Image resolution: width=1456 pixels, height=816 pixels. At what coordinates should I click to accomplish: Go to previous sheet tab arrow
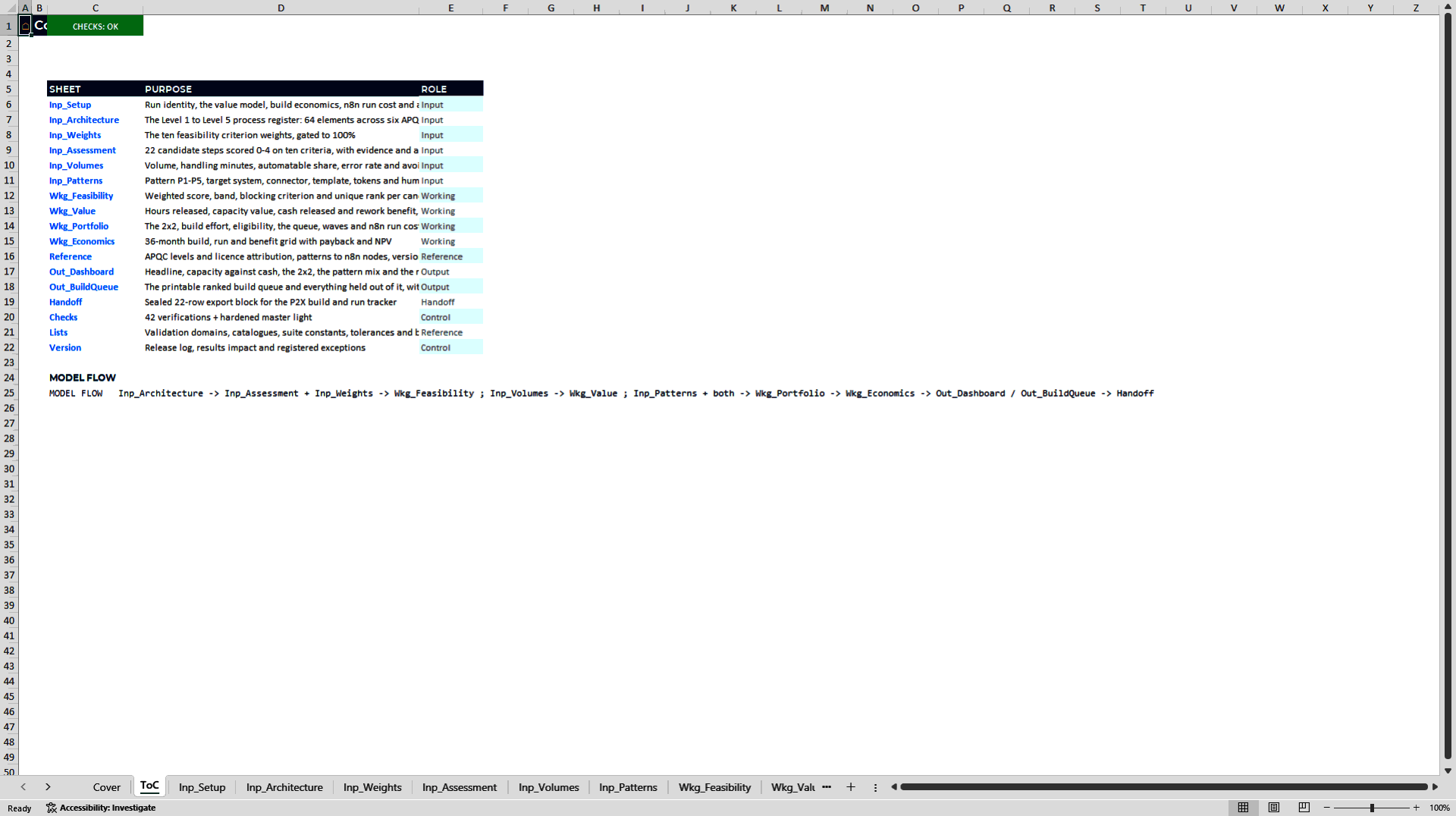point(24,787)
